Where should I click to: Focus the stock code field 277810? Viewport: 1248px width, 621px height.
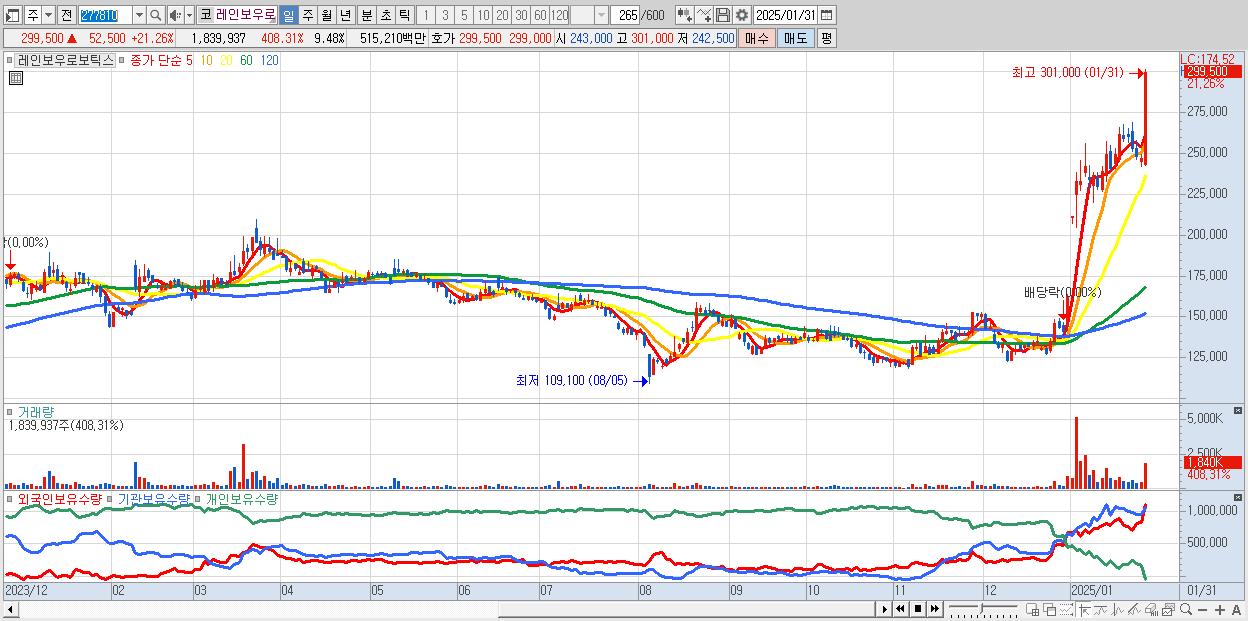[104, 15]
